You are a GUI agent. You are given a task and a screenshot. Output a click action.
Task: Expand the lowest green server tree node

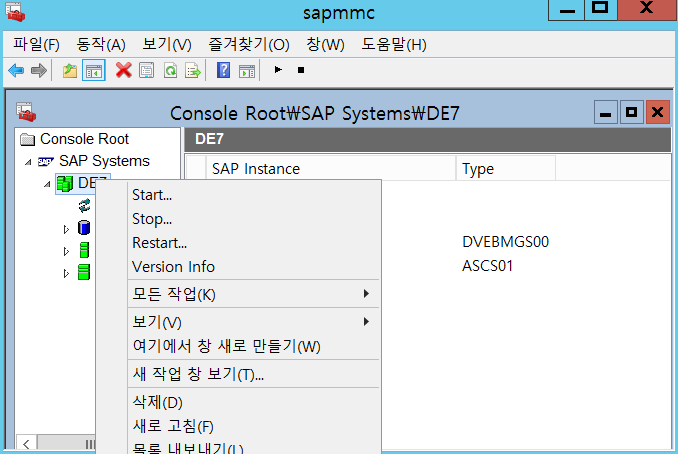click(66, 273)
